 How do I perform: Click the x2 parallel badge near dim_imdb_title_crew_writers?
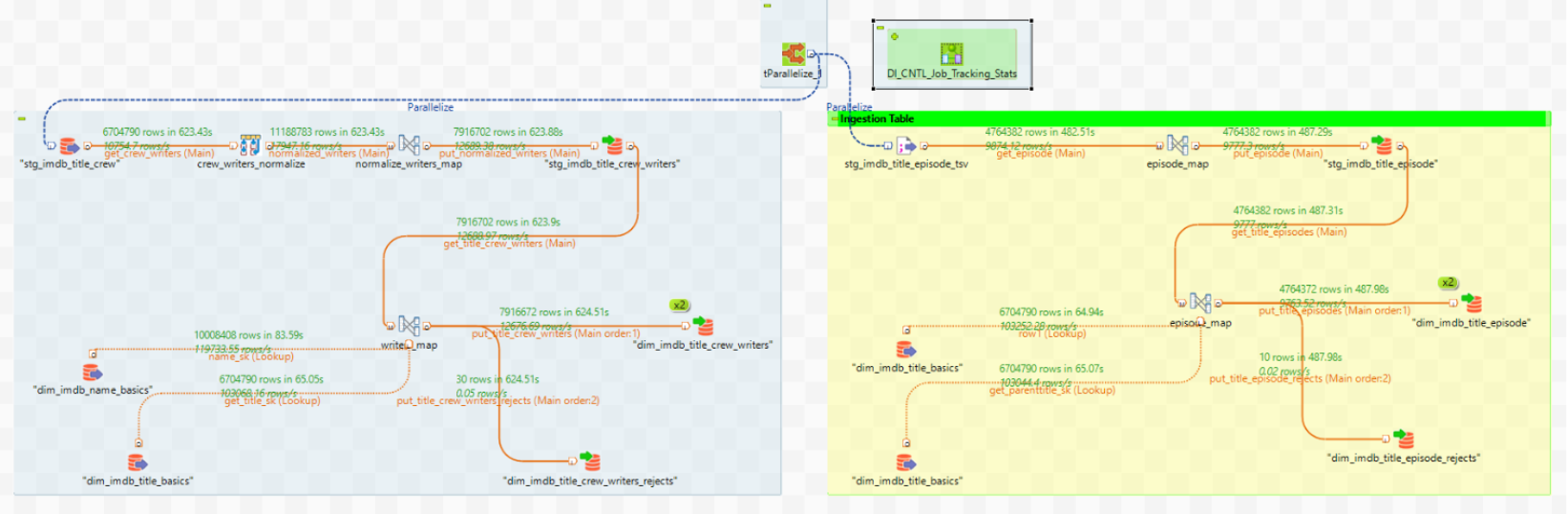[x=679, y=306]
